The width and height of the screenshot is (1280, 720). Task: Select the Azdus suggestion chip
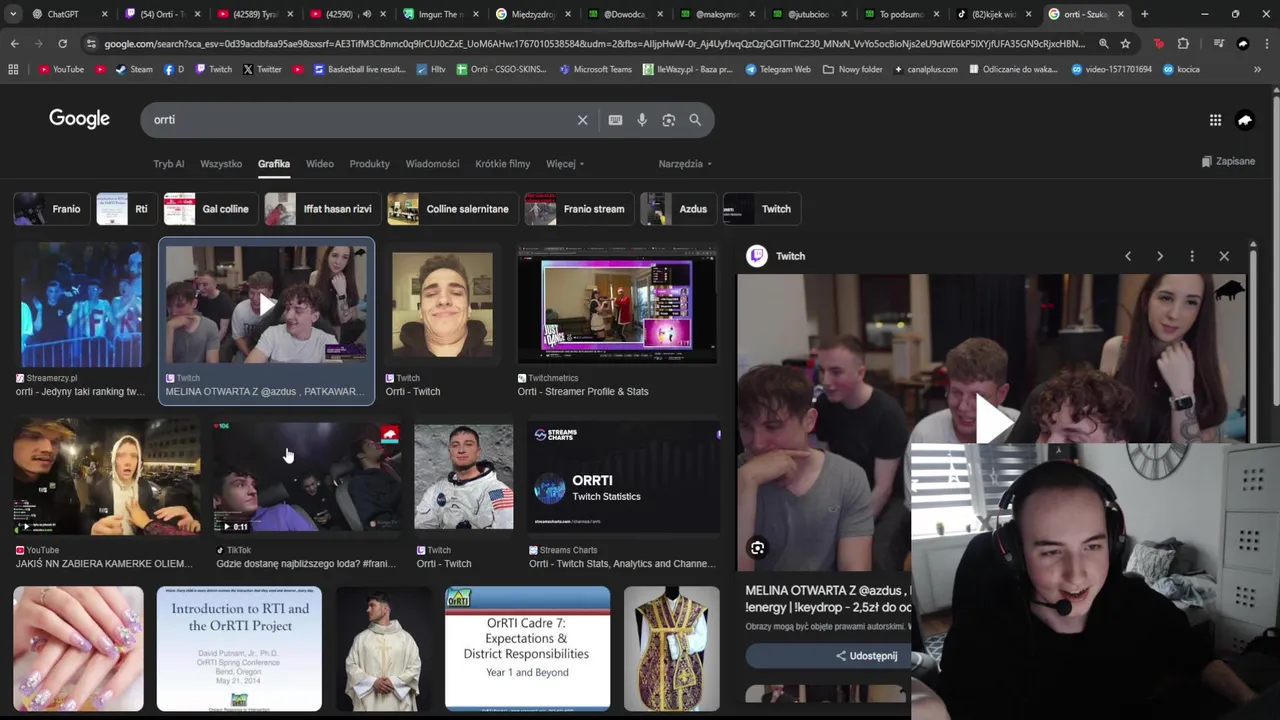(677, 209)
